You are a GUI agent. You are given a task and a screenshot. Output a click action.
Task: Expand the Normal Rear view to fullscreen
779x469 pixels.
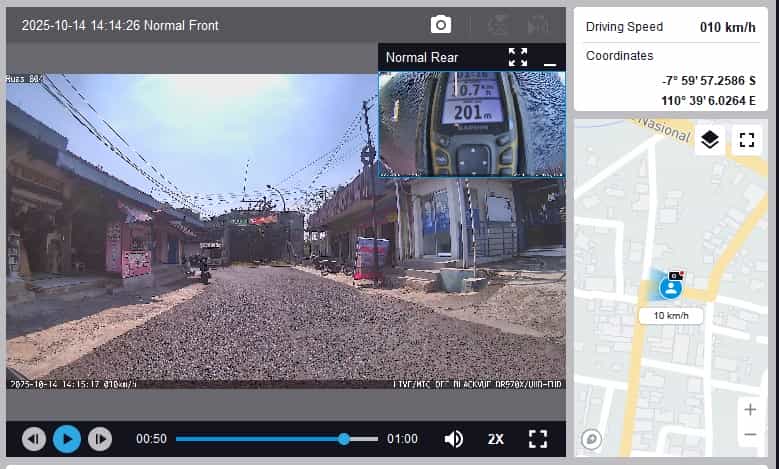pos(517,57)
